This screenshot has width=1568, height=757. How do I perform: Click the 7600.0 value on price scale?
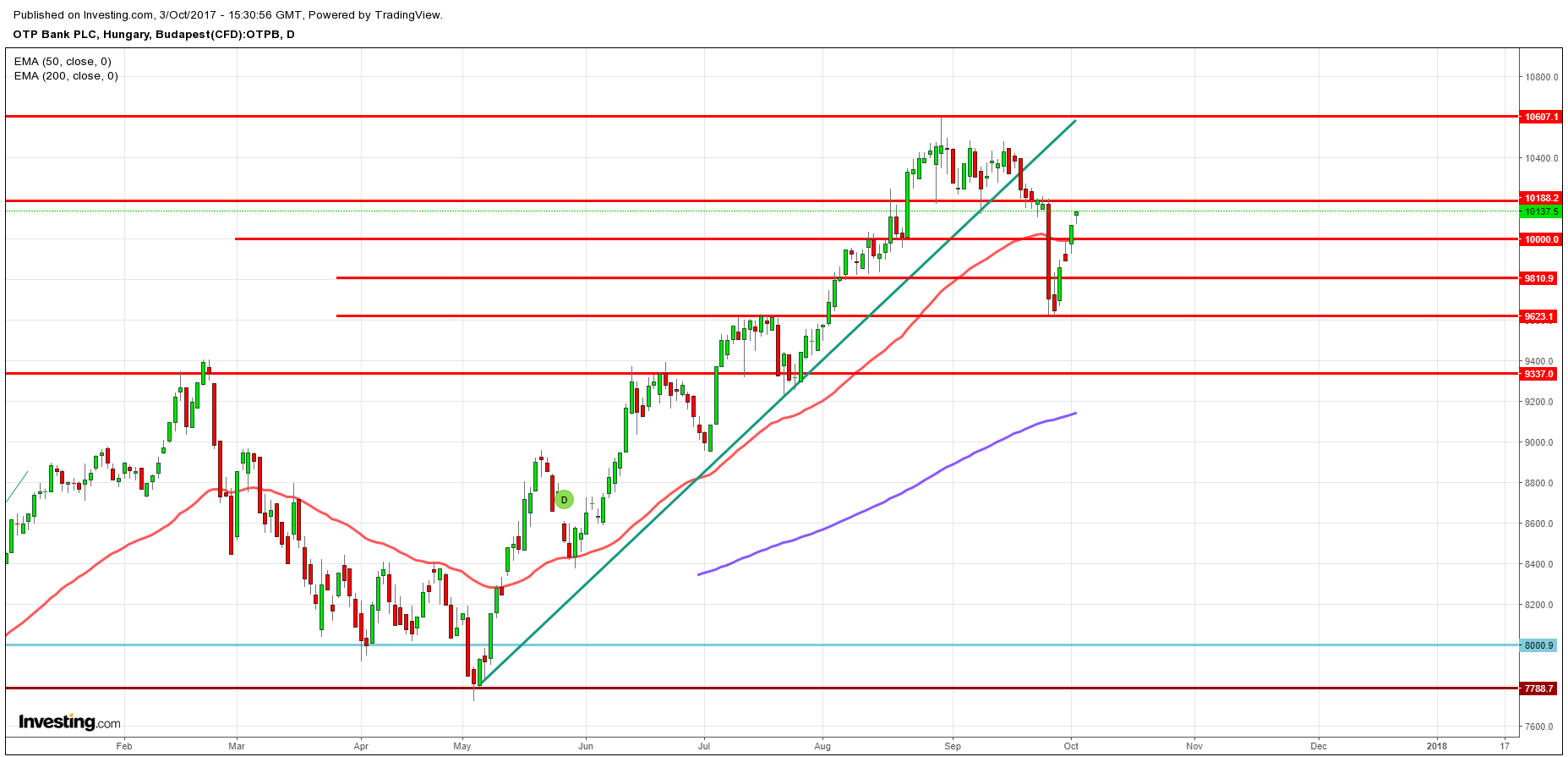coord(1539,727)
